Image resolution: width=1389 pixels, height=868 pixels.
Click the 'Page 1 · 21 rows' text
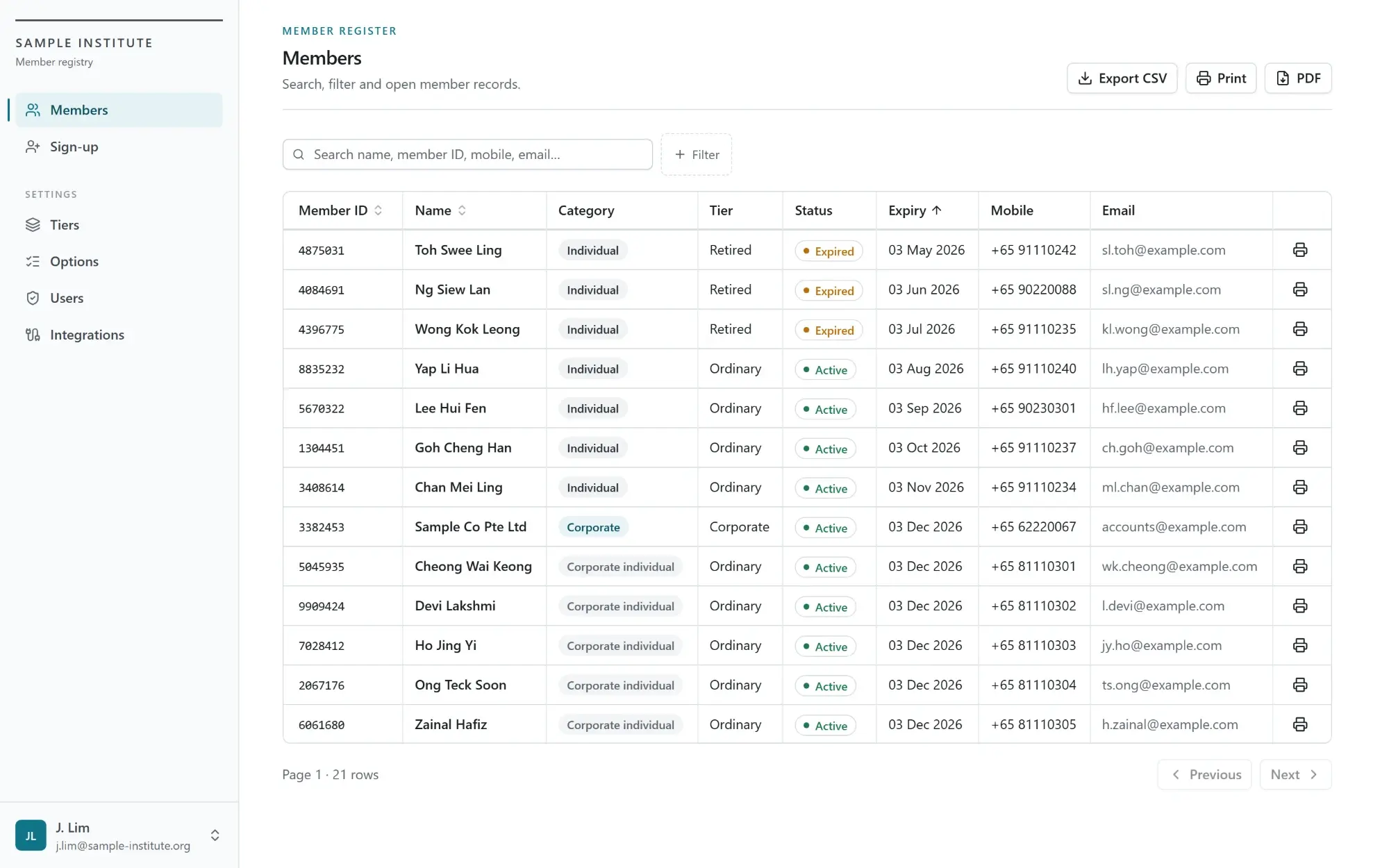click(330, 775)
